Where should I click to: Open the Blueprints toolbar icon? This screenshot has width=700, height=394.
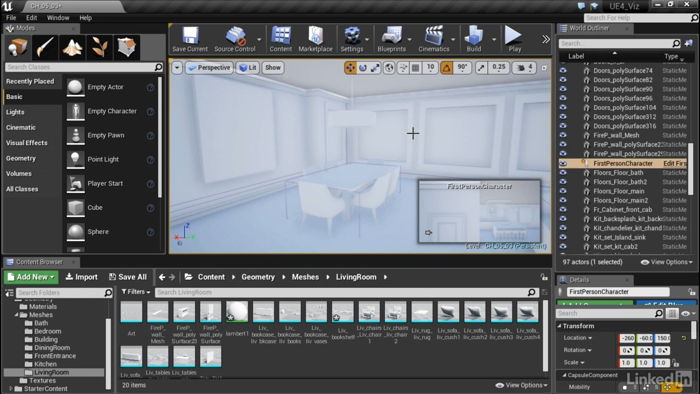point(392,39)
